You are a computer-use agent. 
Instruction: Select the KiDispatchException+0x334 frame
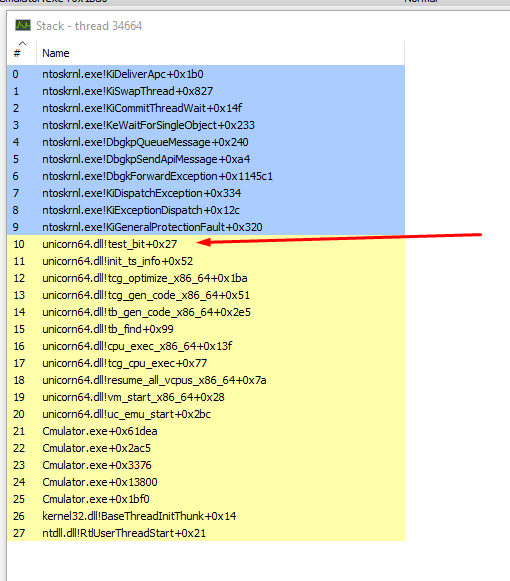[206, 193]
